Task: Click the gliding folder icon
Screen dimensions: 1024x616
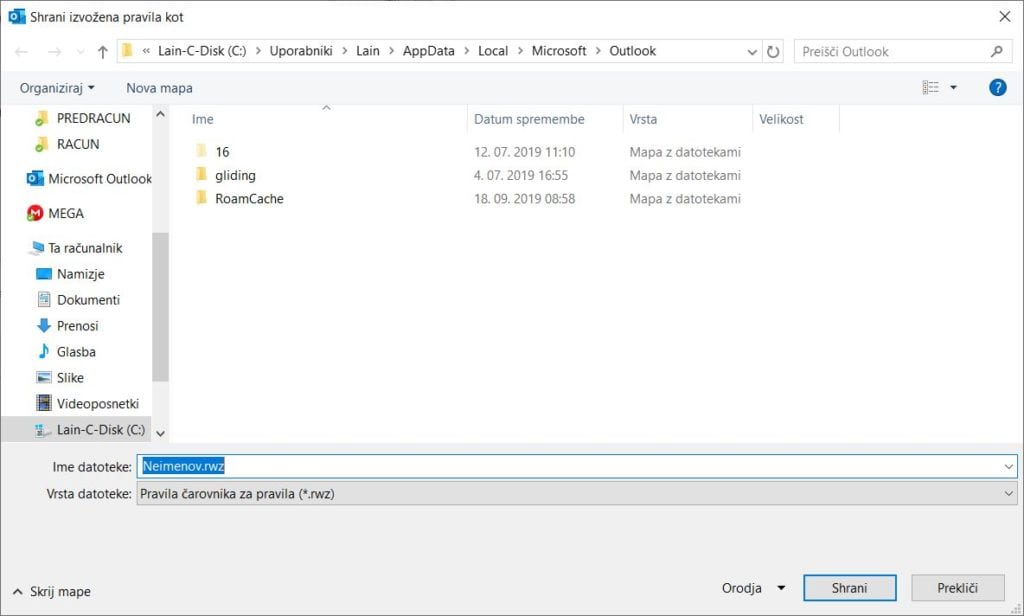Action: tap(201, 175)
